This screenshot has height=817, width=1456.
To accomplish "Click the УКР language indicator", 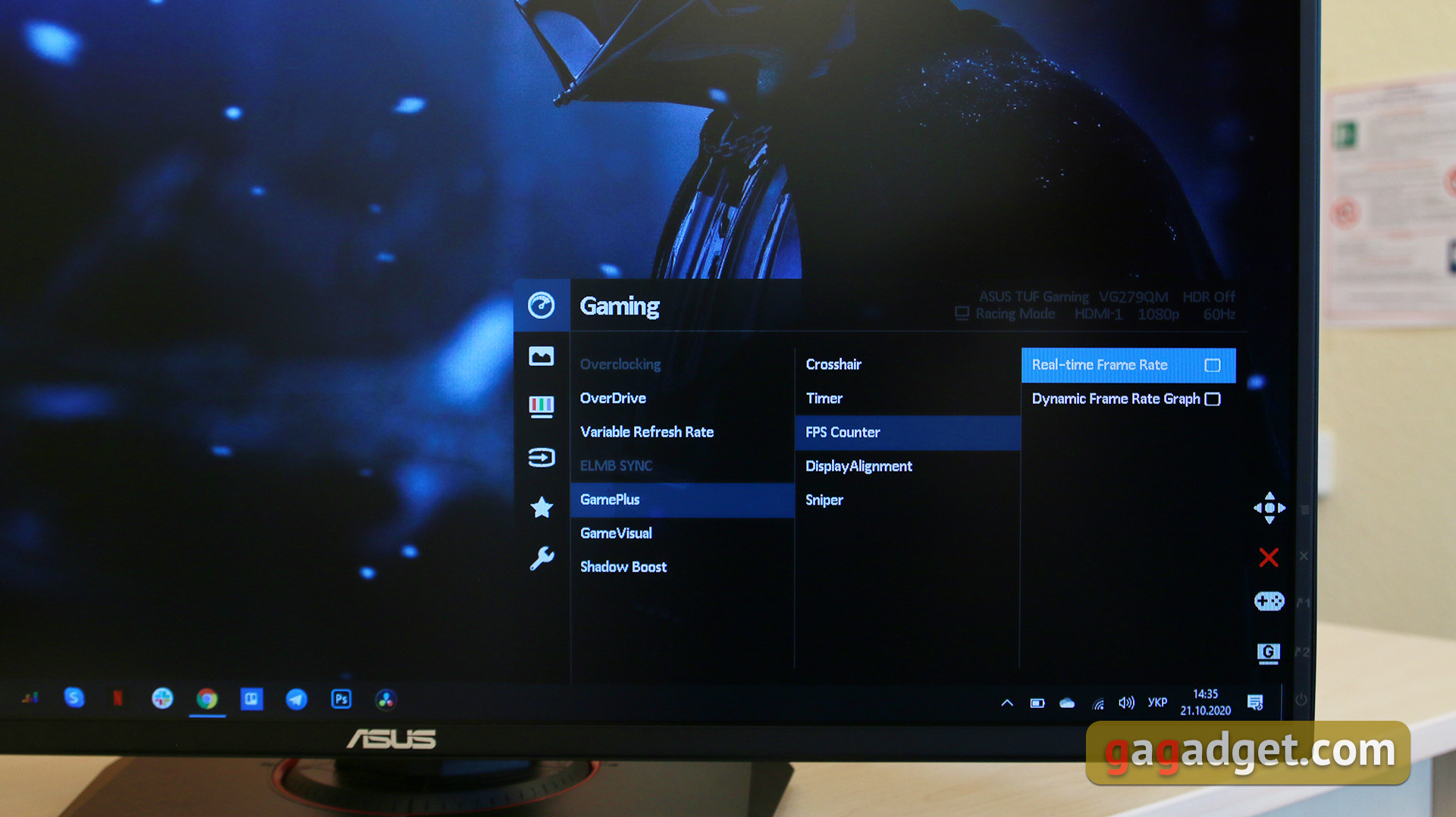I will pyautogui.click(x=1157, y=703).
